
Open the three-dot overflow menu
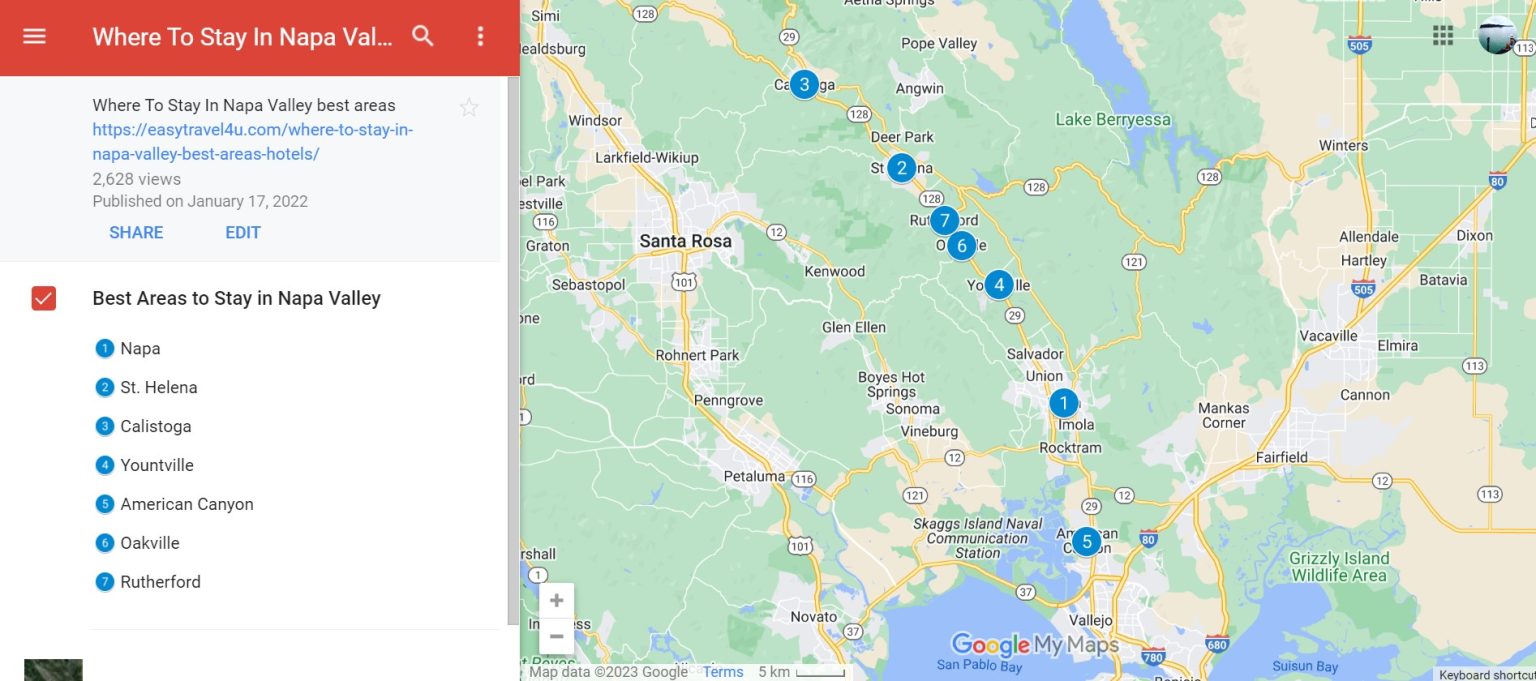[x=480, y=36]
